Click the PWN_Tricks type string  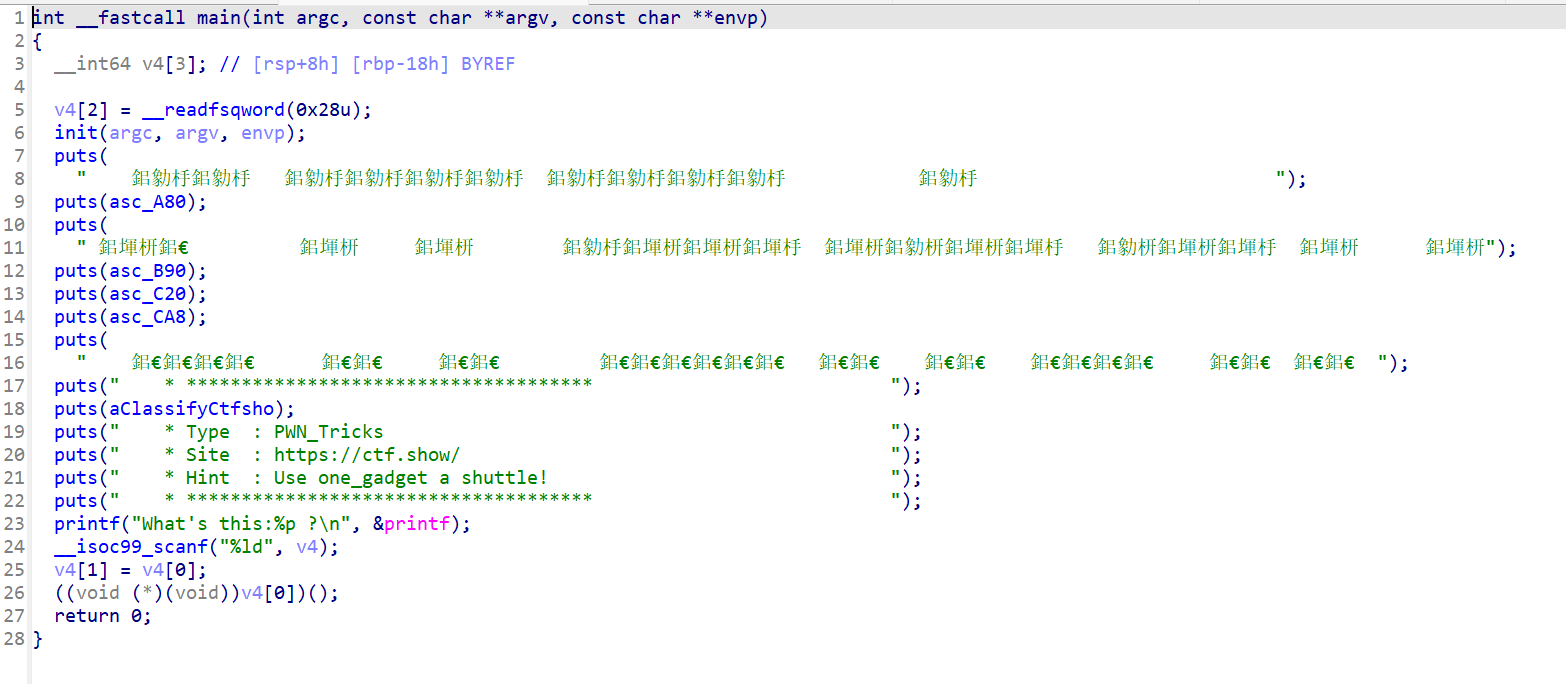pyautogui.click(x=328, y=432)
